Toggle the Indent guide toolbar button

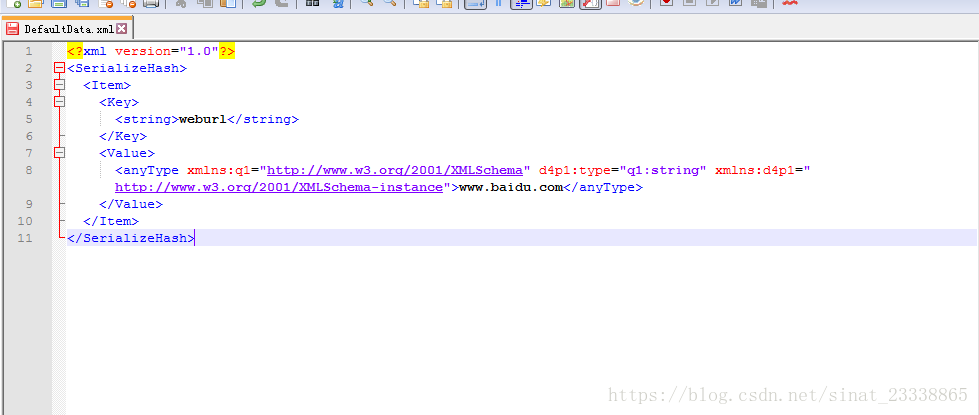(x=521, y=4)
